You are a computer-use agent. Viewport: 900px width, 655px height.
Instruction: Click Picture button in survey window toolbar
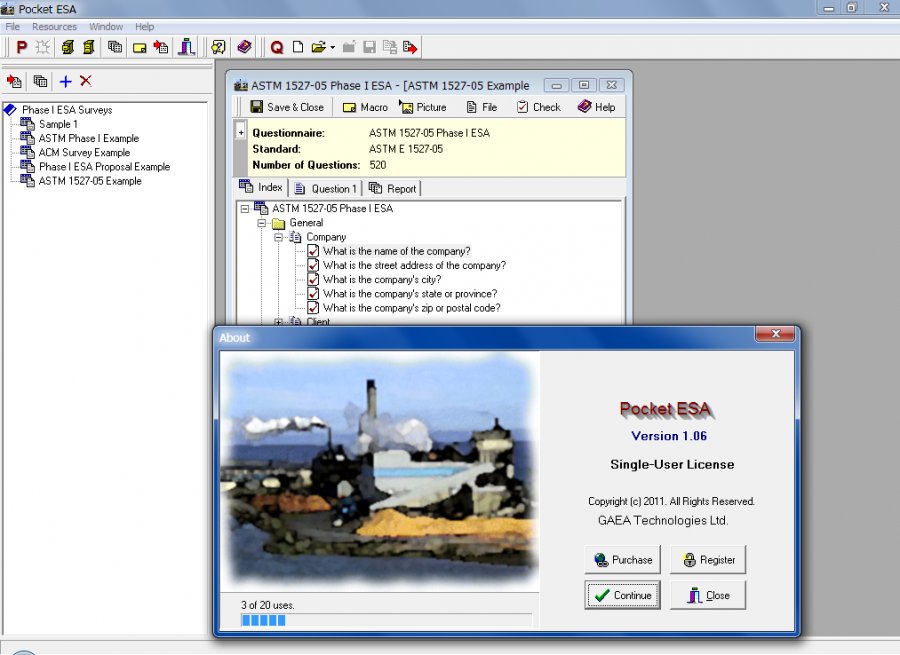423,107
